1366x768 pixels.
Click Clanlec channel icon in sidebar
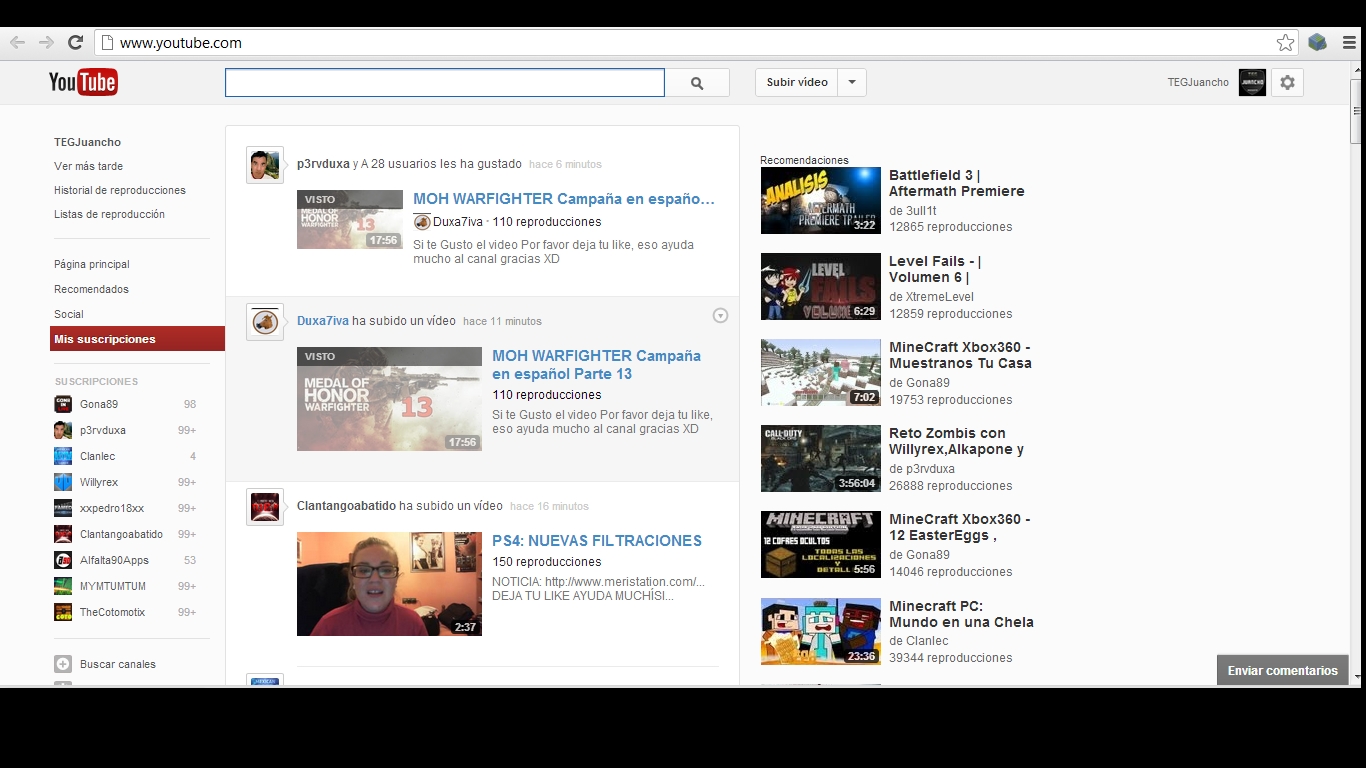63,456
